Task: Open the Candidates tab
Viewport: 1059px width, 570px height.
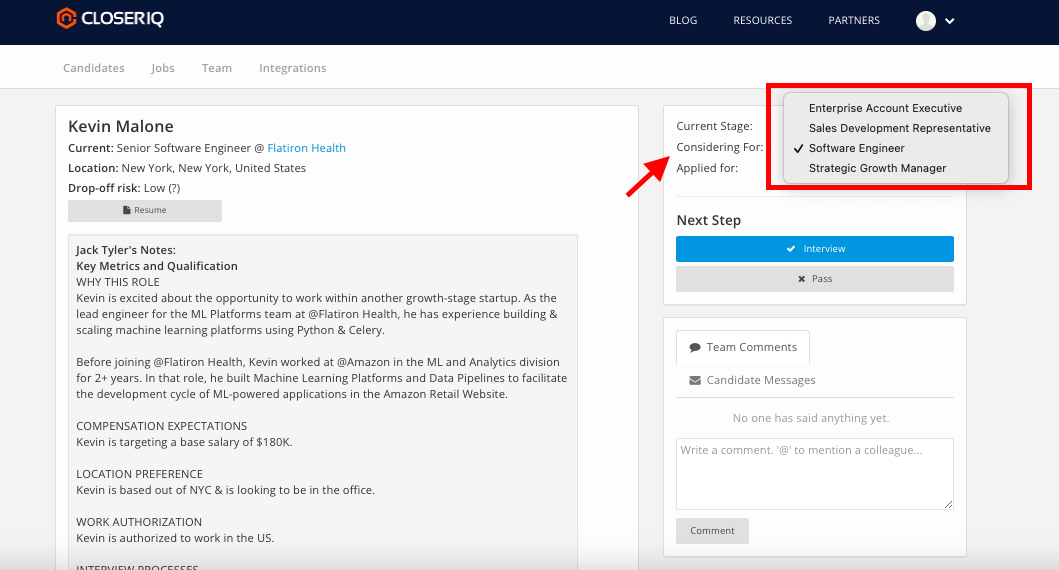Action: [94, 68]
